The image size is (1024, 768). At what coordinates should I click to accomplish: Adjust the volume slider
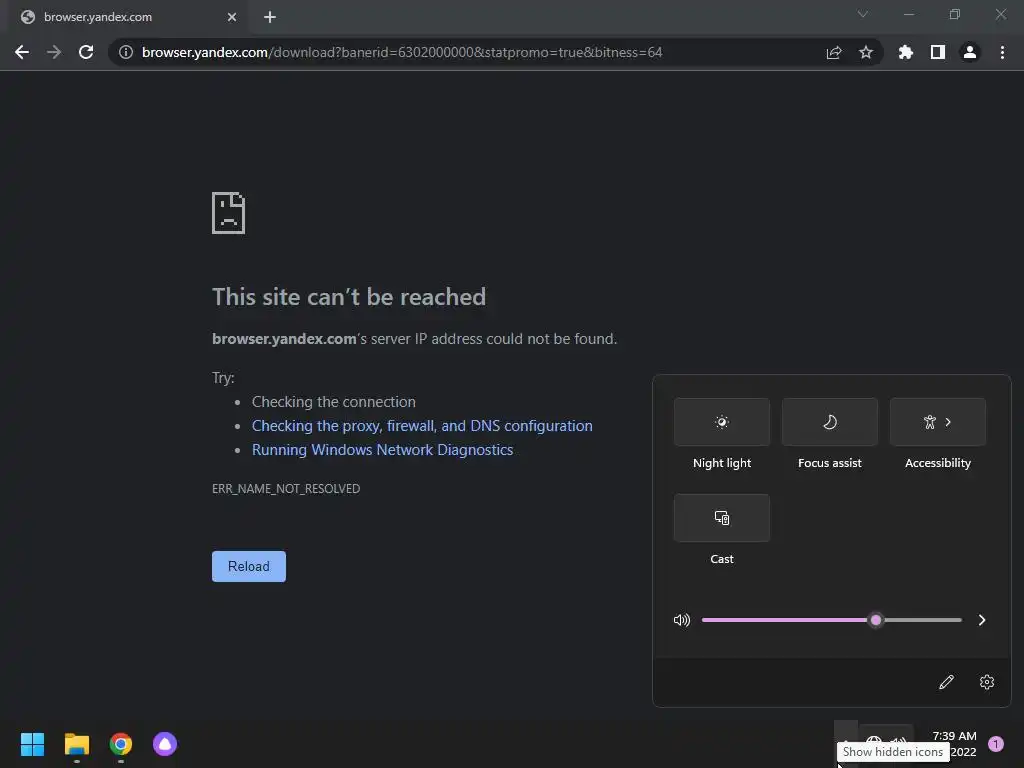[x=831, y=620]
